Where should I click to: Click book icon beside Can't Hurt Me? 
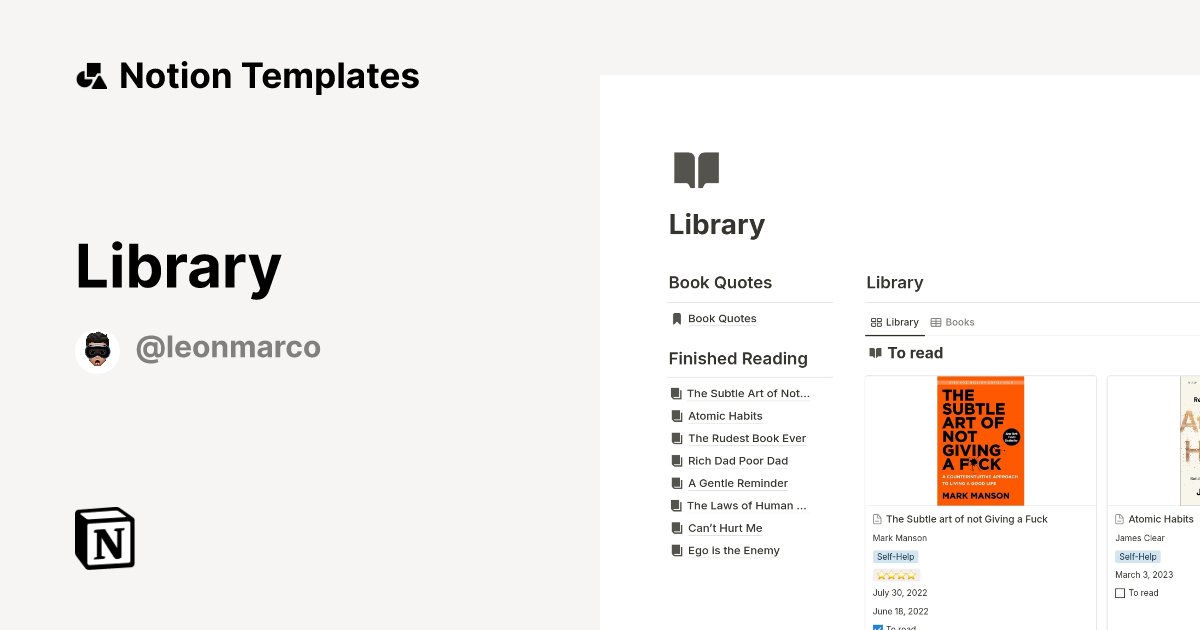pos(677,528)
